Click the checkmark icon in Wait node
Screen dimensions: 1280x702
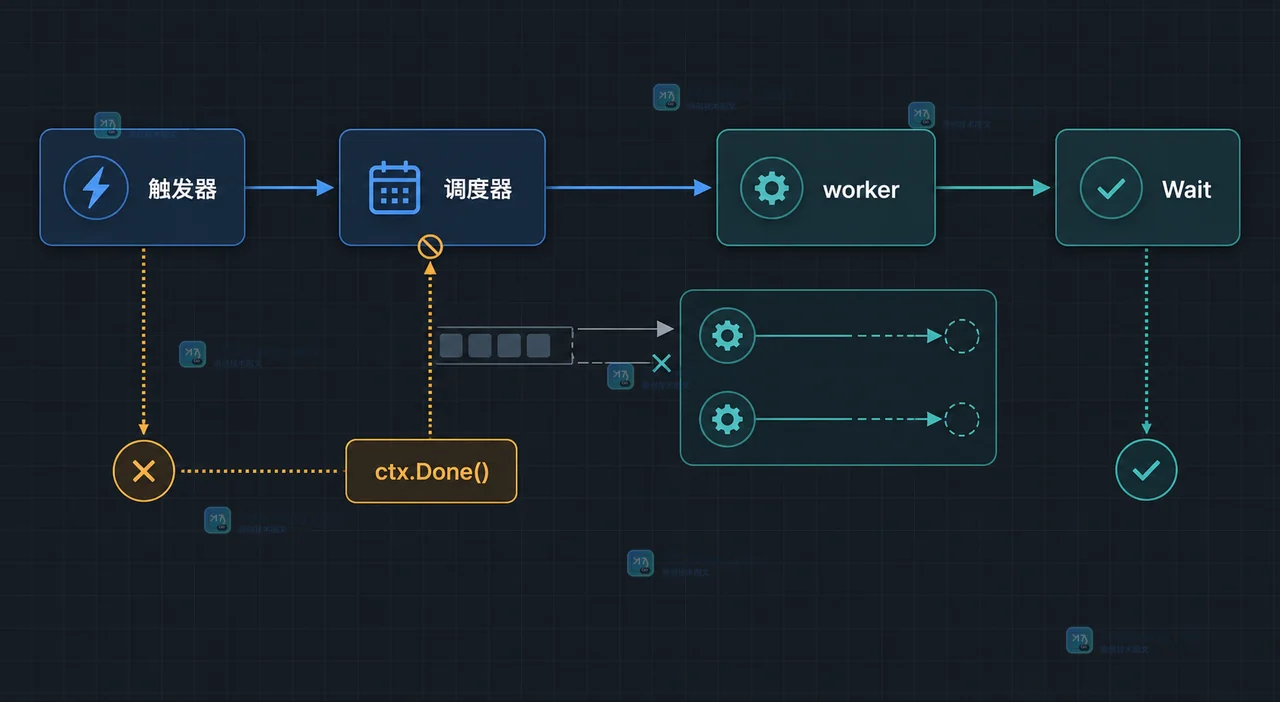(x=1111, y=188)
